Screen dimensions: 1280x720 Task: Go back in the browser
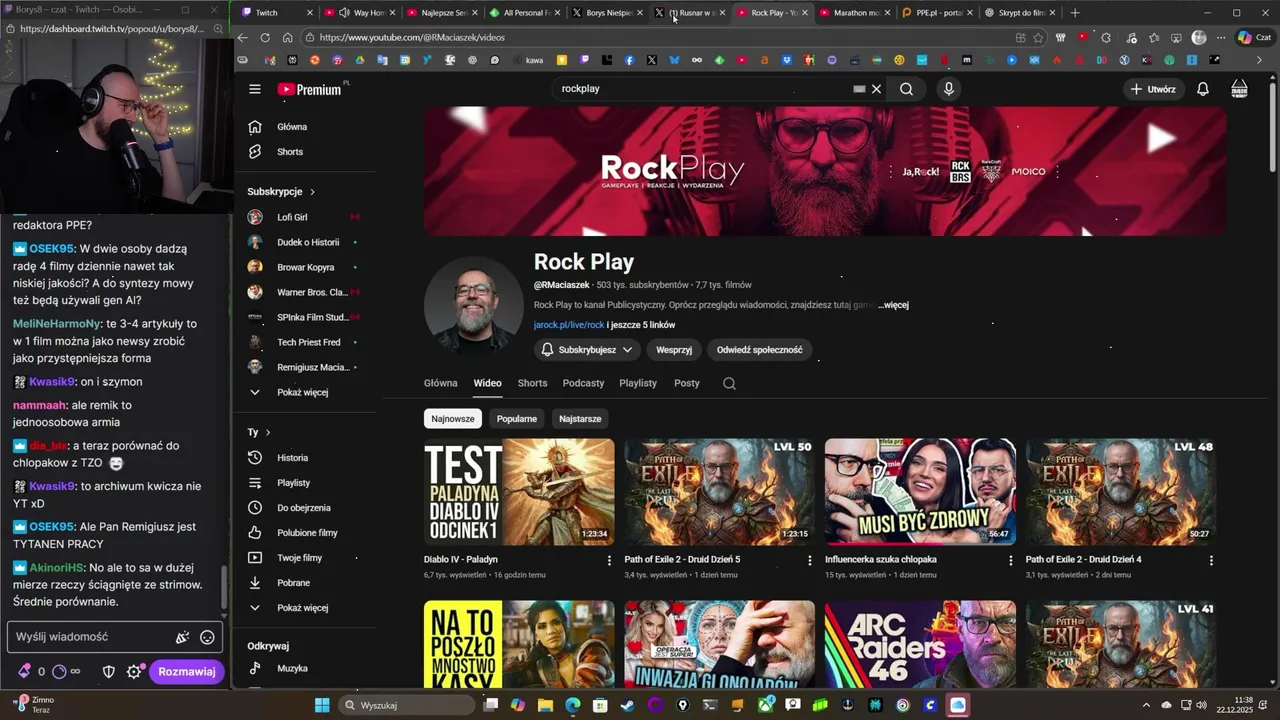(242, 37)
